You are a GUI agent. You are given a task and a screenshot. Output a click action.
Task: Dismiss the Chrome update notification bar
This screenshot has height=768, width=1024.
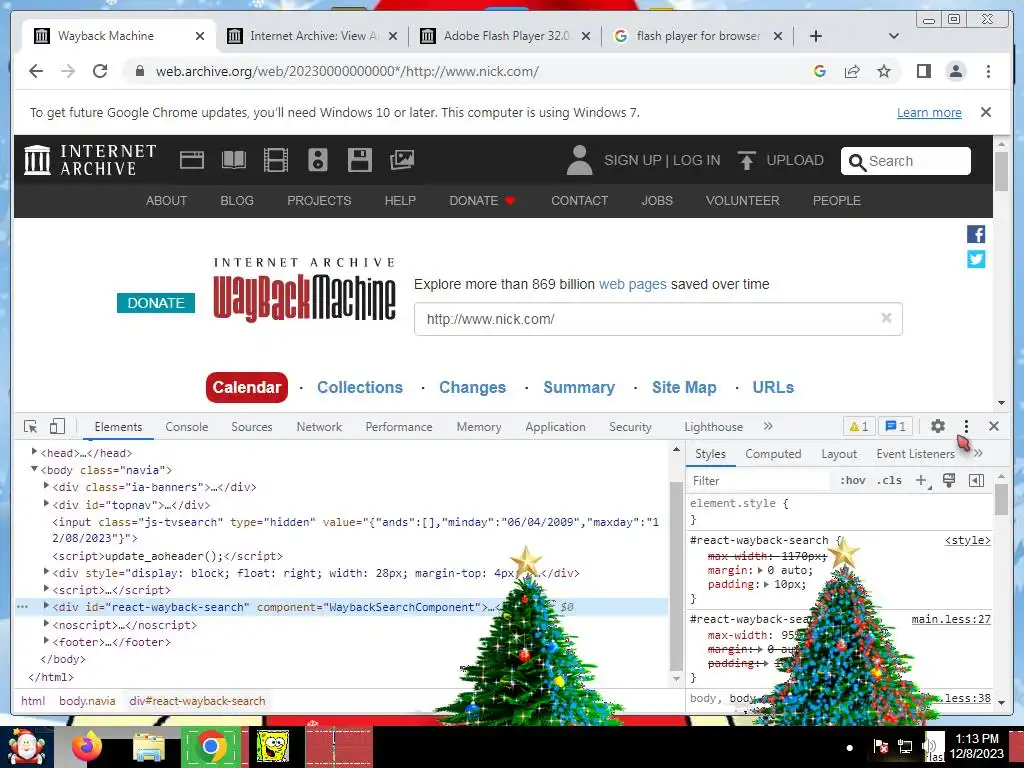tap(986, 112)
